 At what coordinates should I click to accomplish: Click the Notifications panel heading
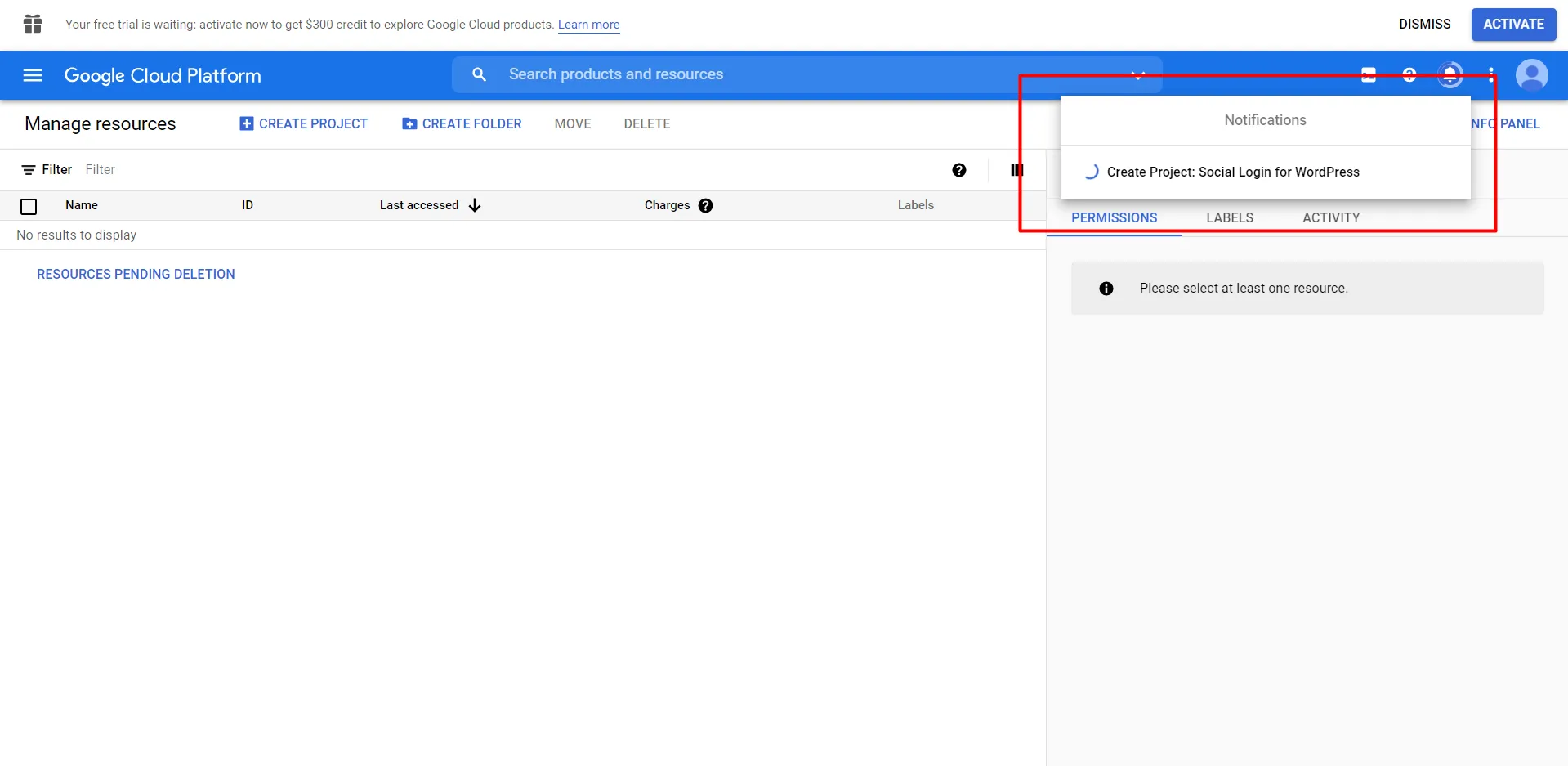[x=1265, y=120]
